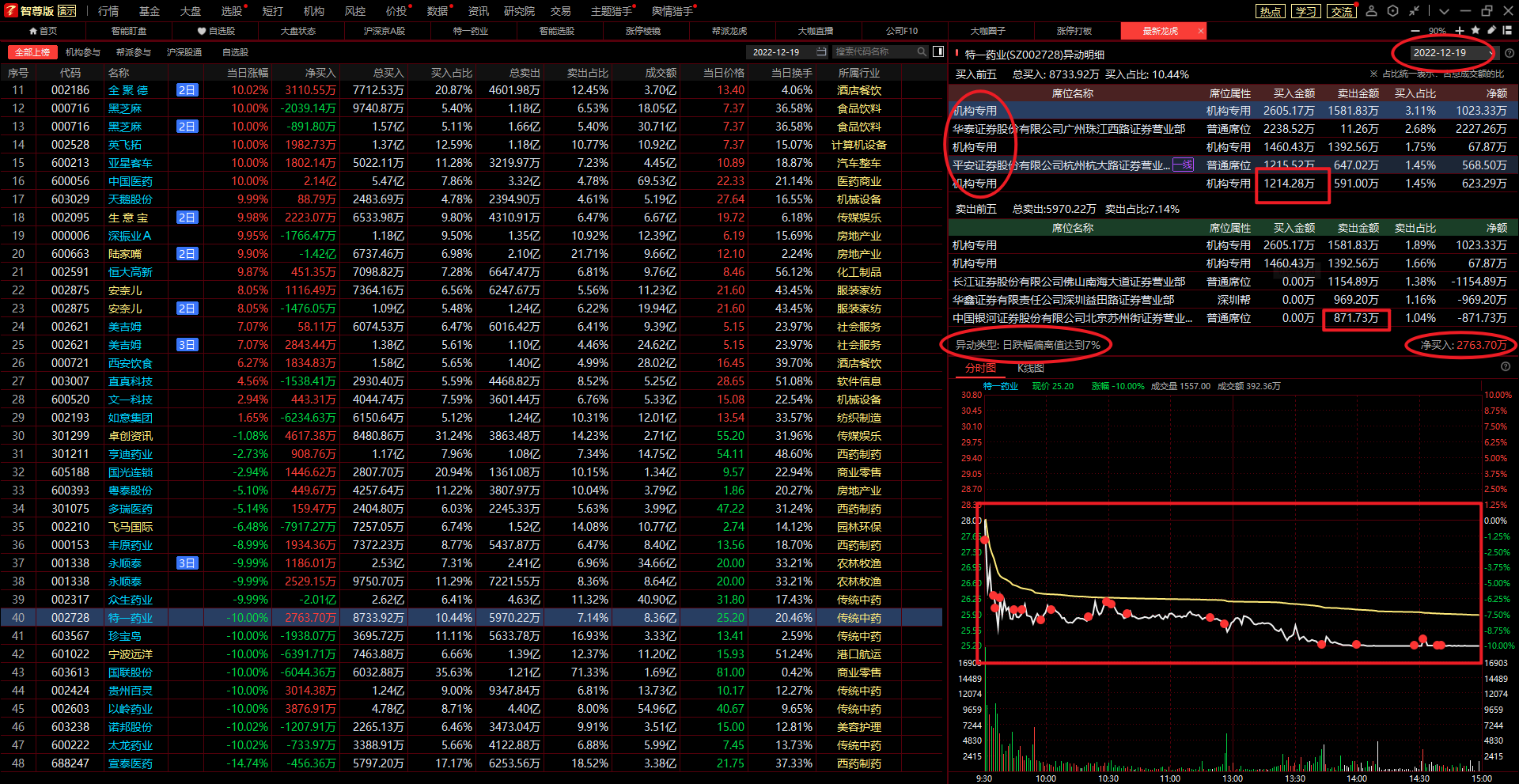This screenshot has width=1519, height=784.
Task: Expand the title bar chevron menu
Action: [1445, 11]
